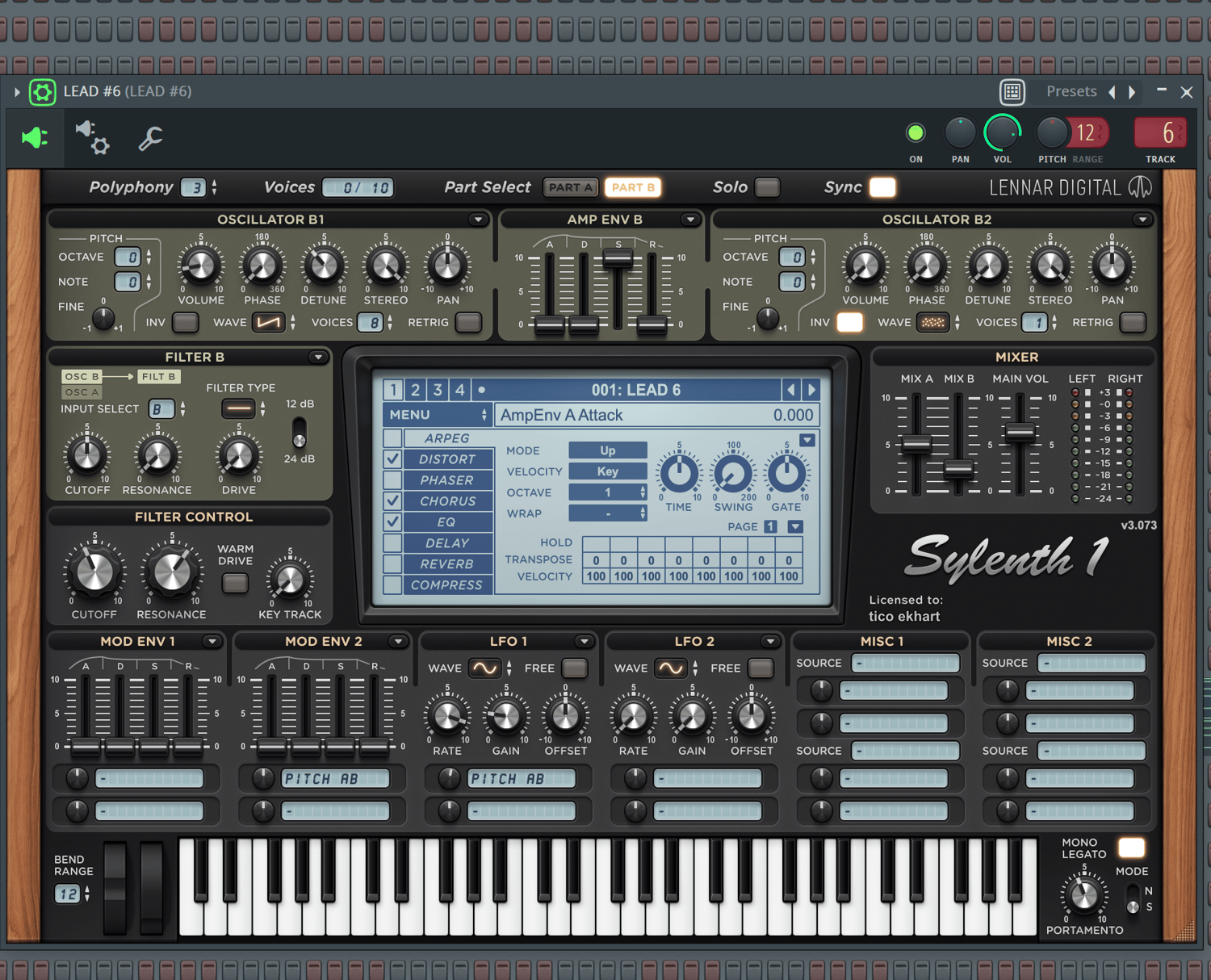Click Oscillator B1 waveform selector

click(x=269, y=323)
